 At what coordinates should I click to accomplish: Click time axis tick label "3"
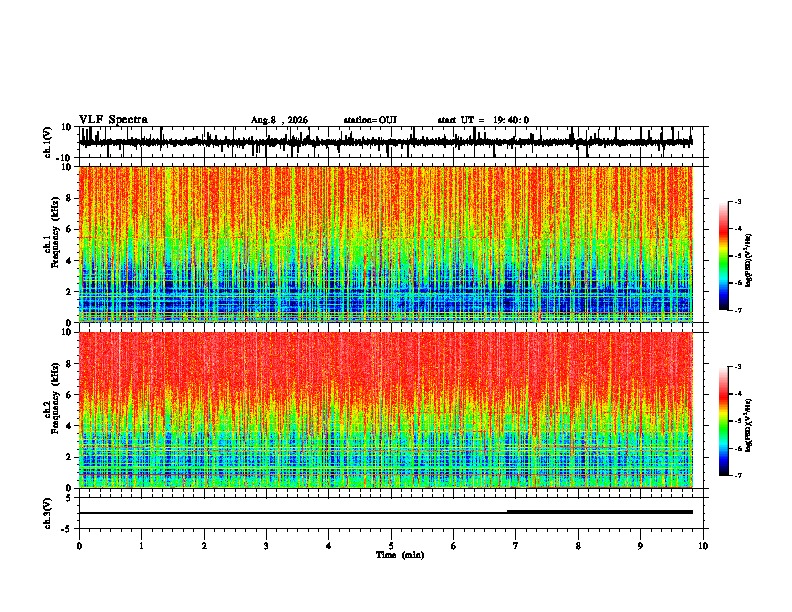tap(266, 546)
